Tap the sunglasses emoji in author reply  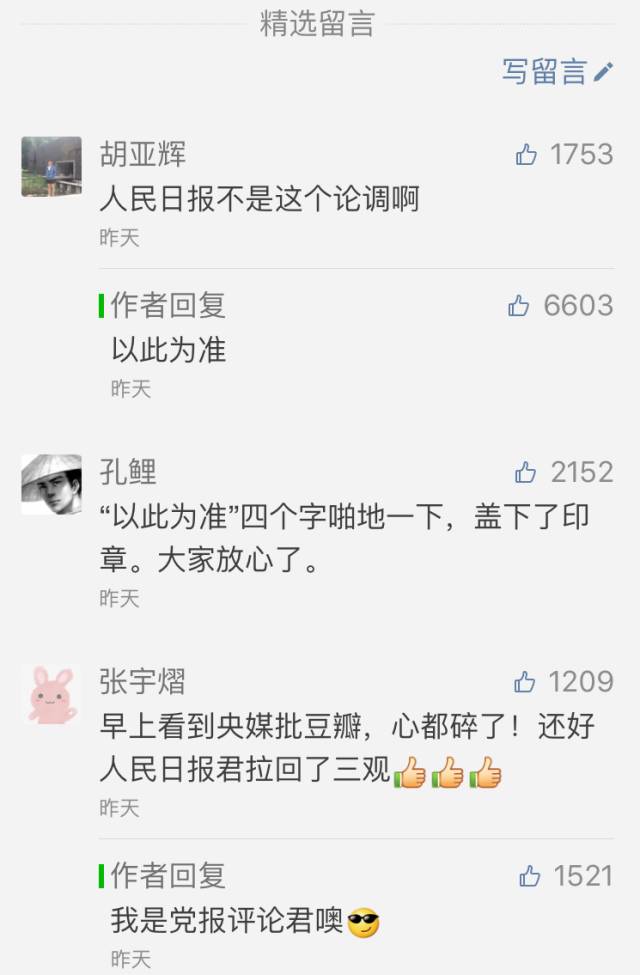point(363,923)
